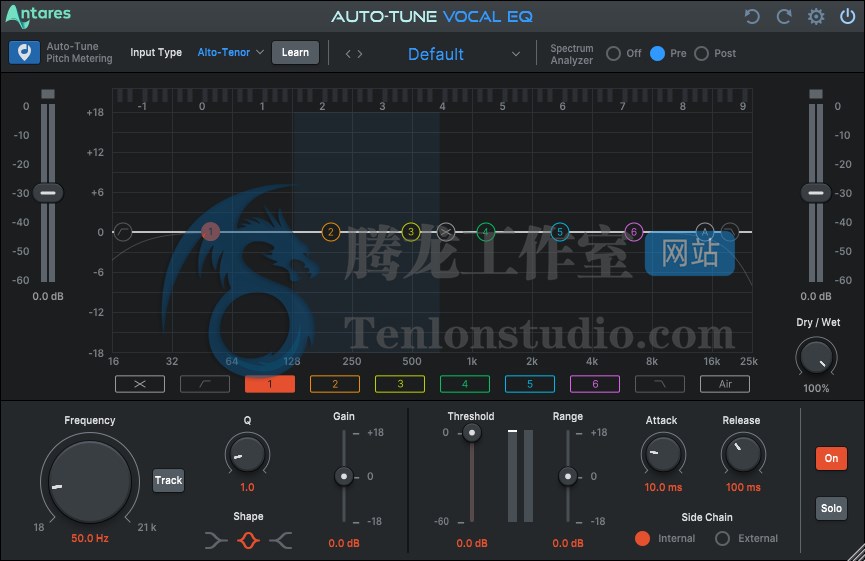
Task: Click the Dry / Wet knob
Action: [816, 357]
